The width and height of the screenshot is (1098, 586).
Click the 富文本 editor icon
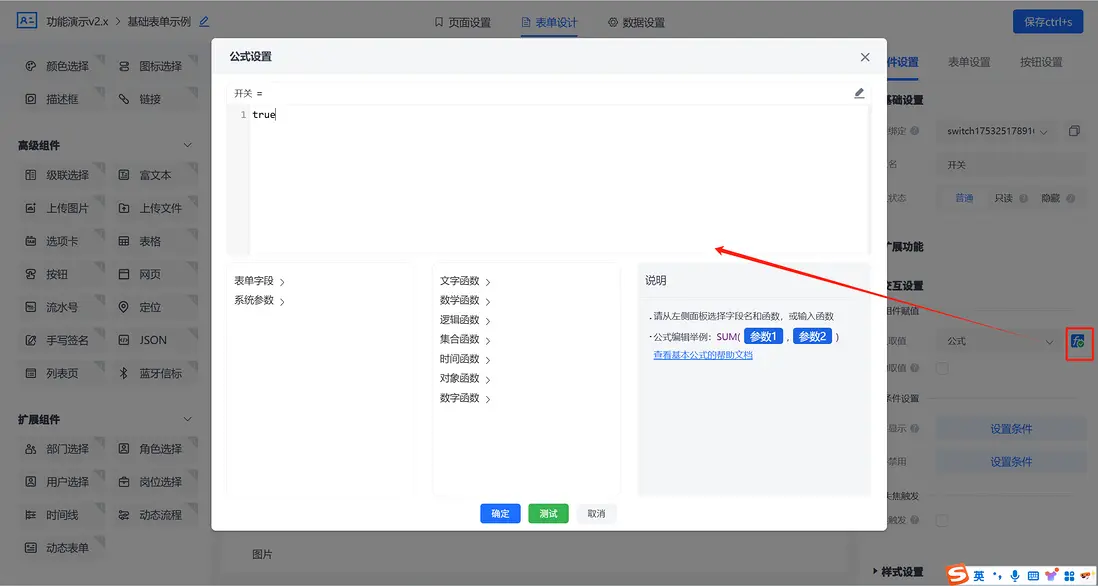point(124,175)
